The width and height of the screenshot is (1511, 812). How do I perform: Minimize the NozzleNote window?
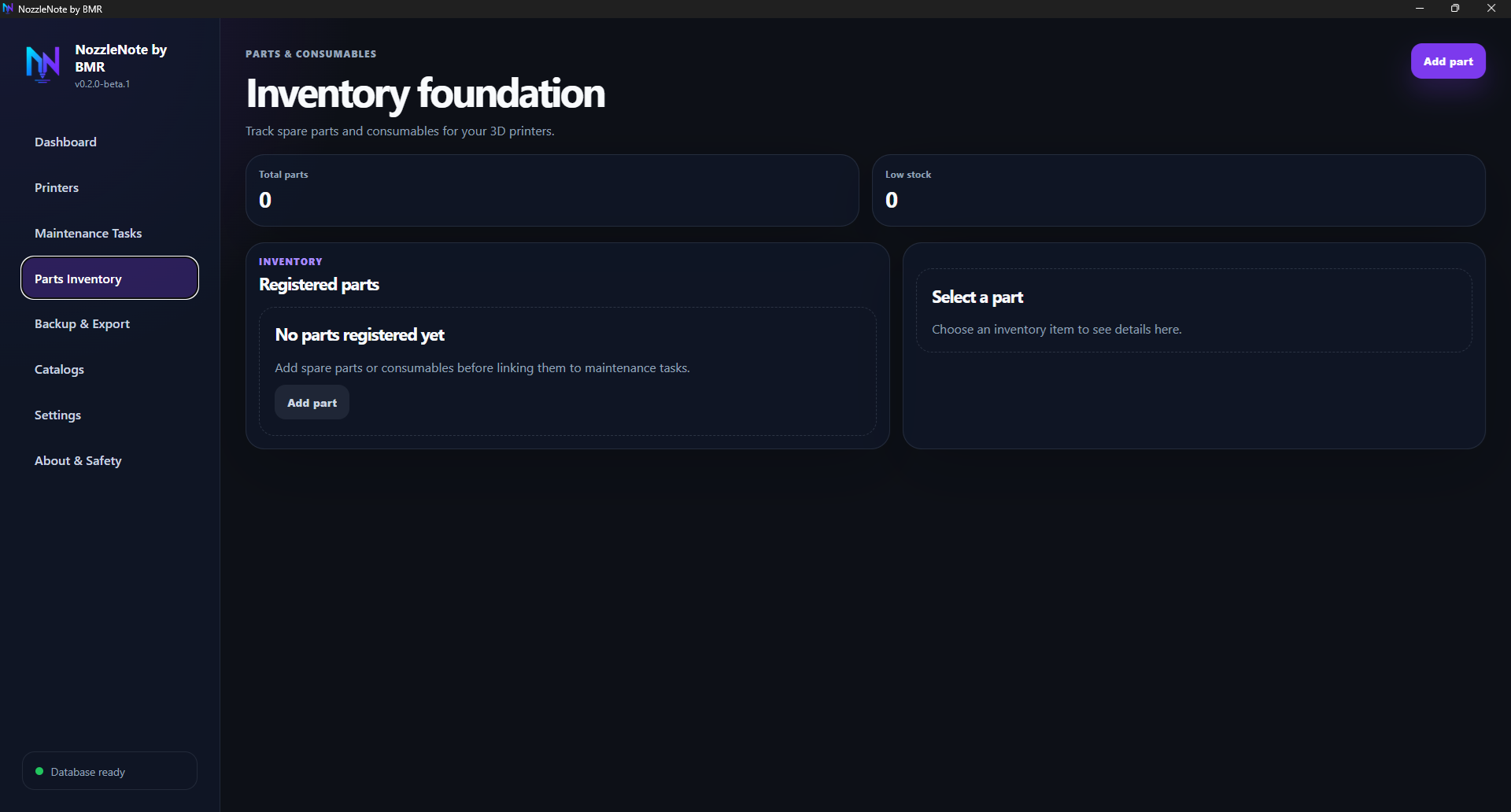click(x=1420, y=9)
